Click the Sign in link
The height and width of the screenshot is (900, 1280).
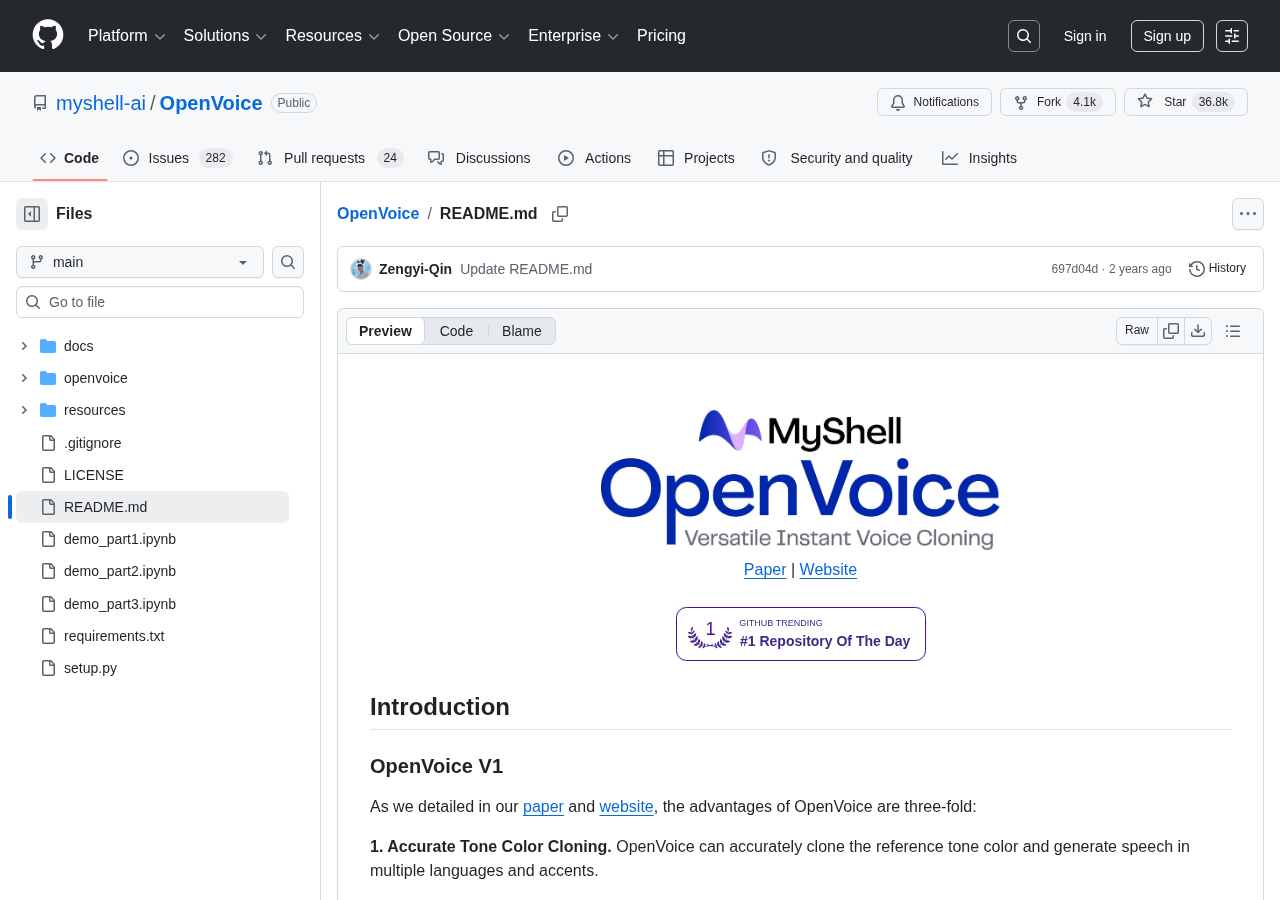[1085, 36]
